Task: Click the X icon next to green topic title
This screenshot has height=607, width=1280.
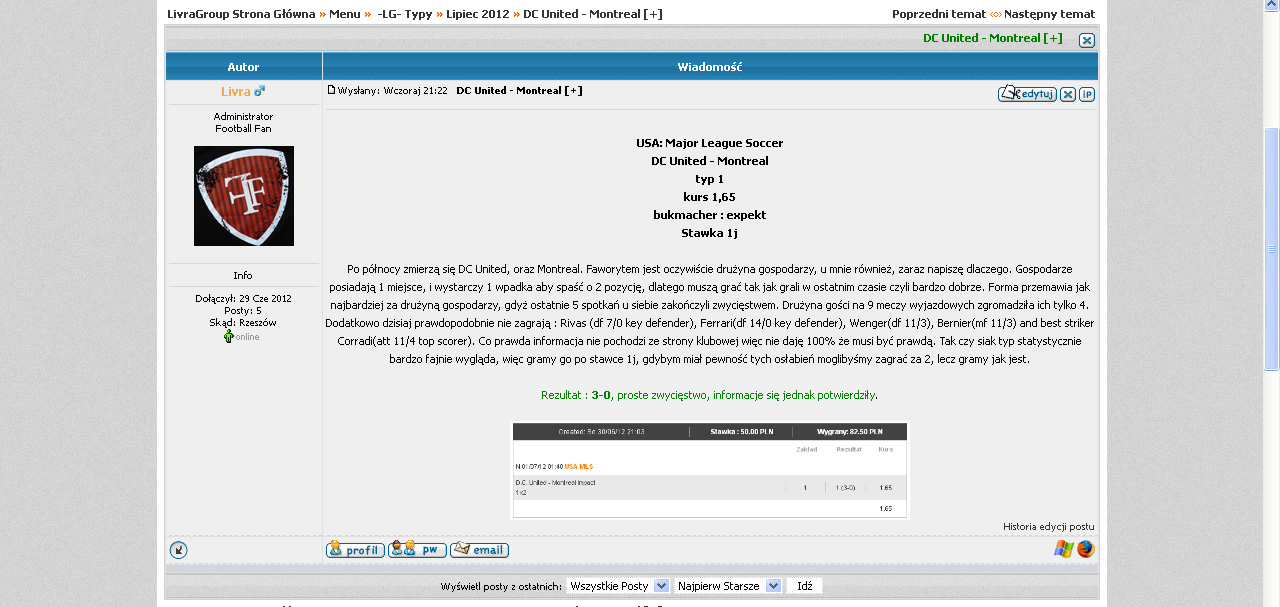Action: click(1087, 41)
